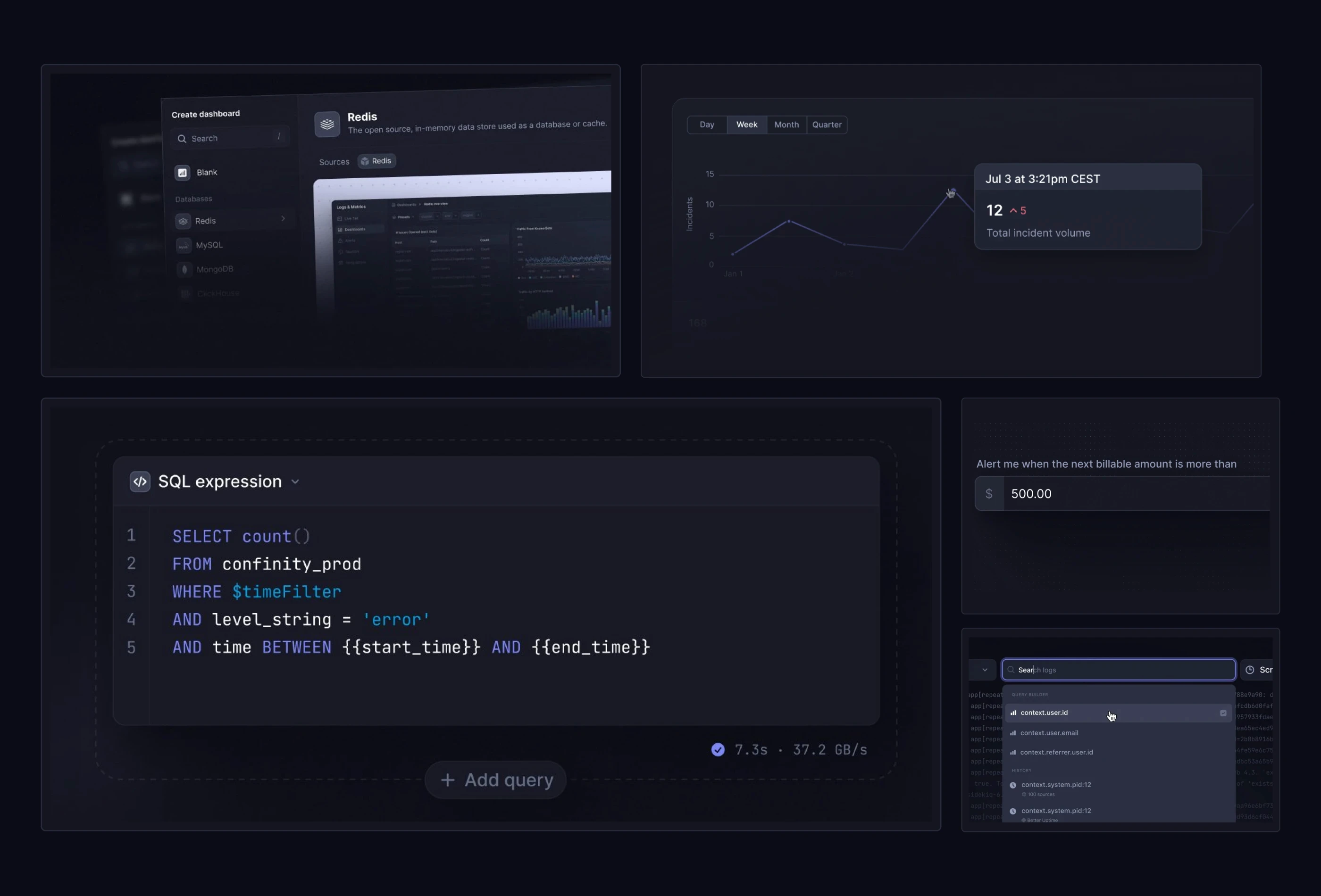Click the context.user.email field icon

pyautogui.click(x=1013, y=733)
